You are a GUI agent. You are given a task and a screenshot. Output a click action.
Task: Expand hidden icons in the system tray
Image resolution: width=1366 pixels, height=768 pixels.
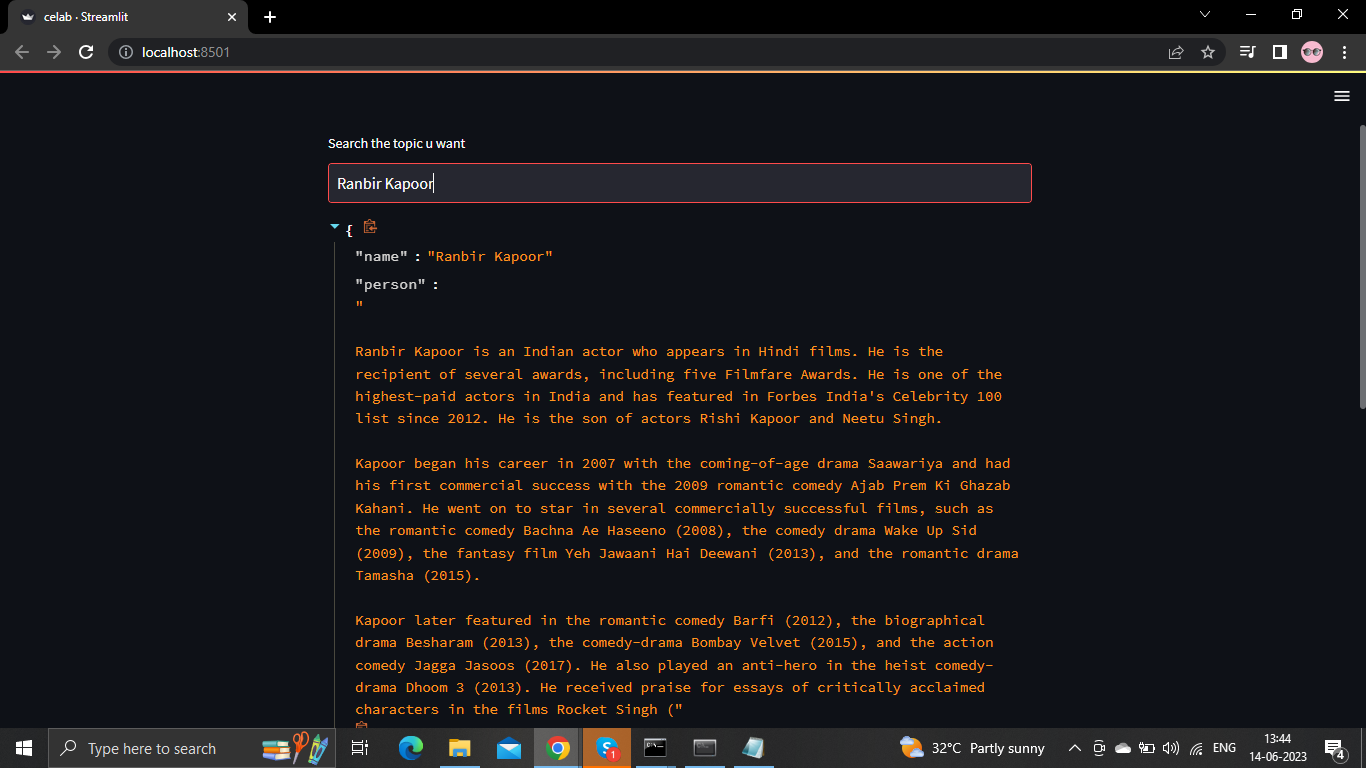click(1074, 747)
